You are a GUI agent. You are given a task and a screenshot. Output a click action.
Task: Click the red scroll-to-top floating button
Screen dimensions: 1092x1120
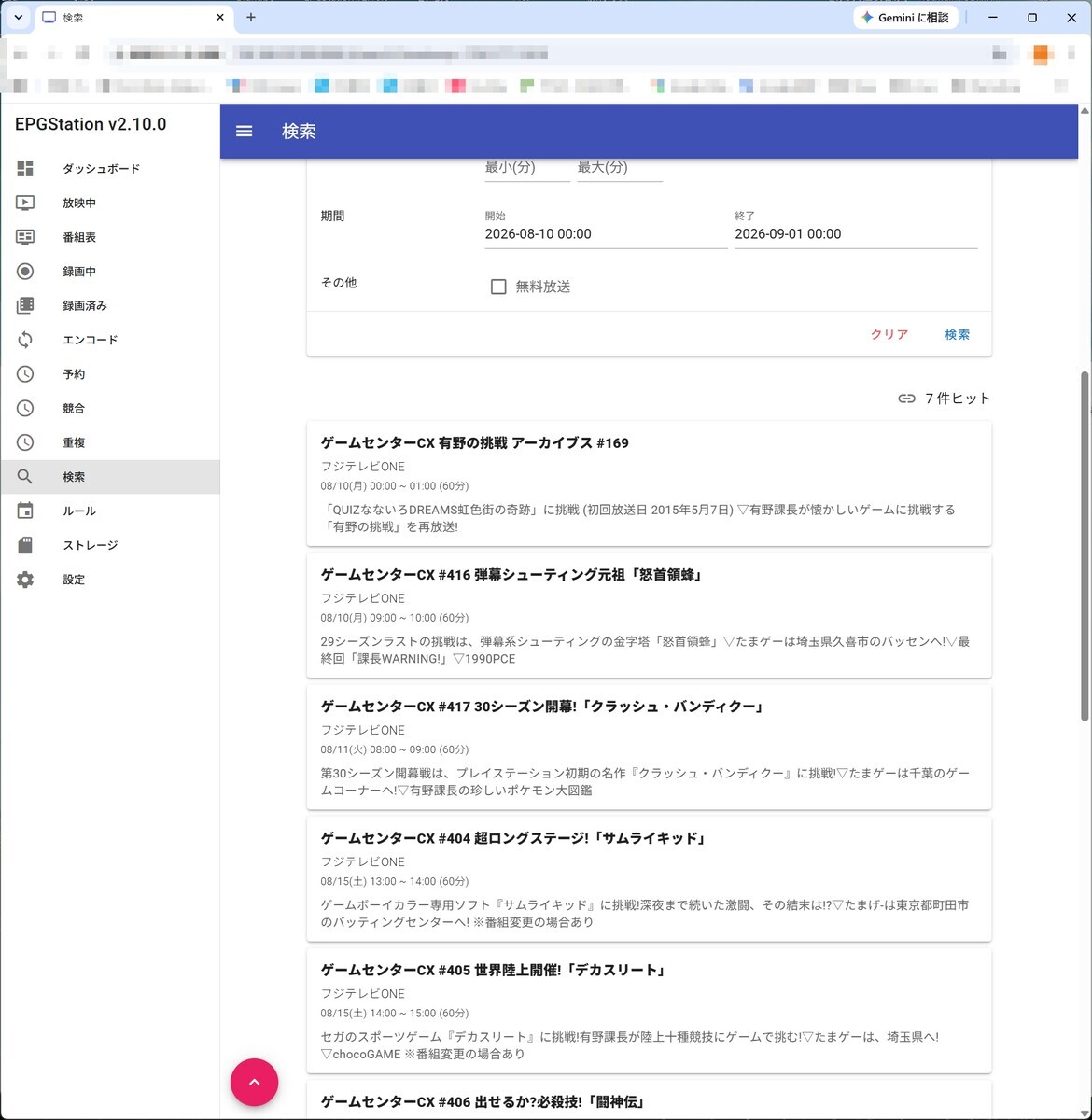[x=254, y=1083]
